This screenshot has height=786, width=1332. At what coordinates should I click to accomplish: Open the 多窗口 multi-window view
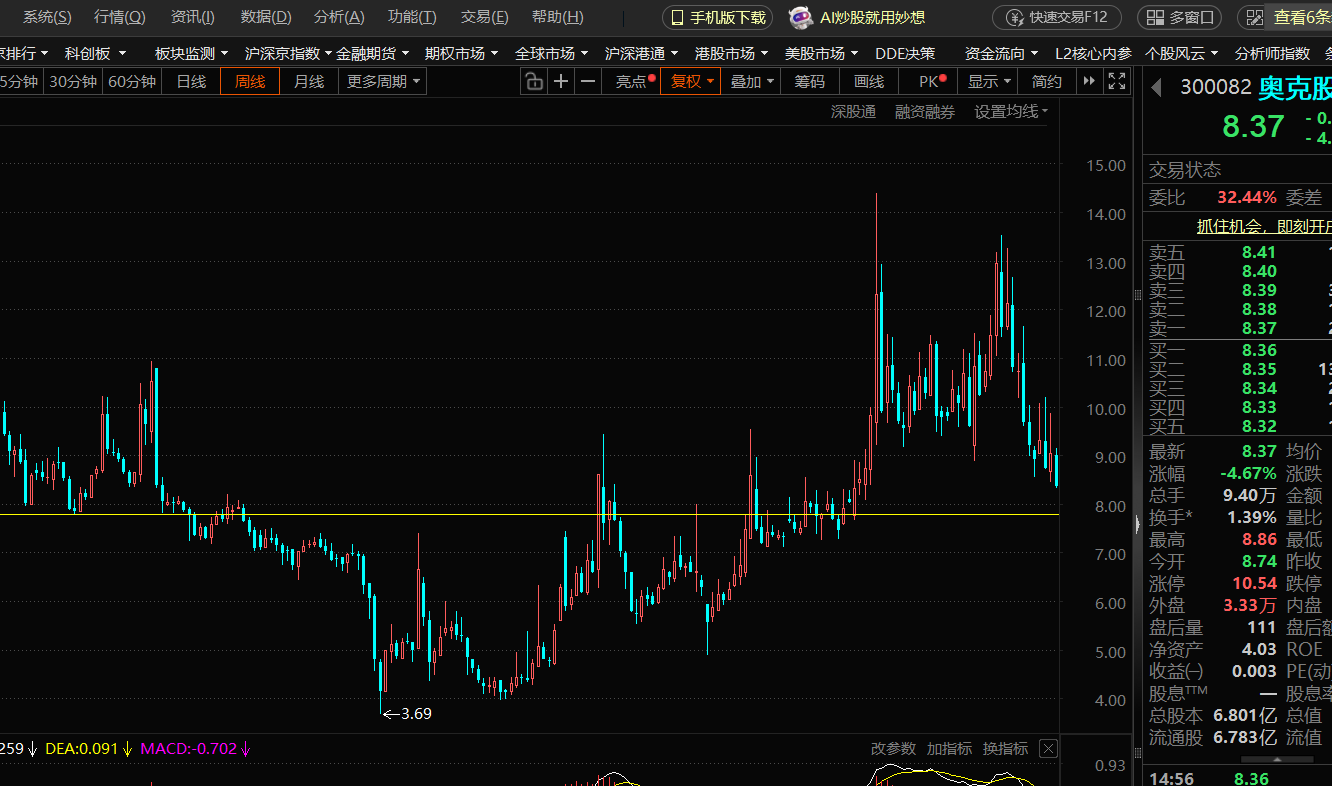tap(1180, 17)
